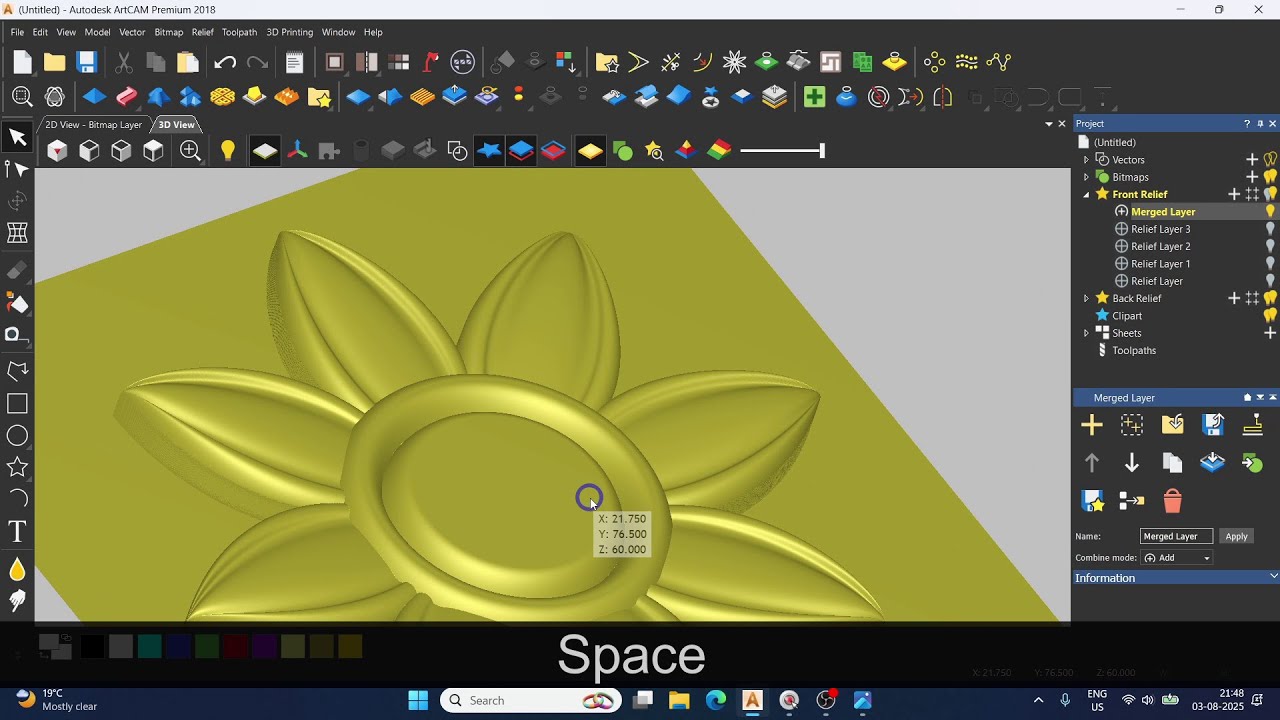
Task: Select the Create Circle tool
Action: 17,436
